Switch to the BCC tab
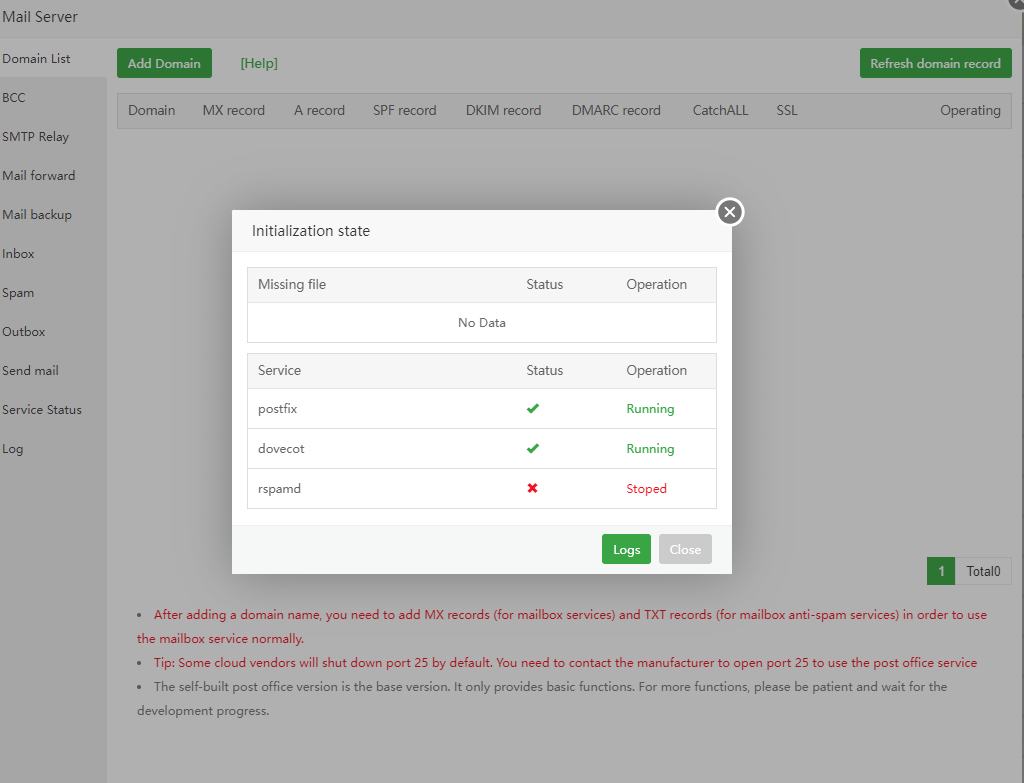This screenshot has width=1024, height=783. pos(14,98)
